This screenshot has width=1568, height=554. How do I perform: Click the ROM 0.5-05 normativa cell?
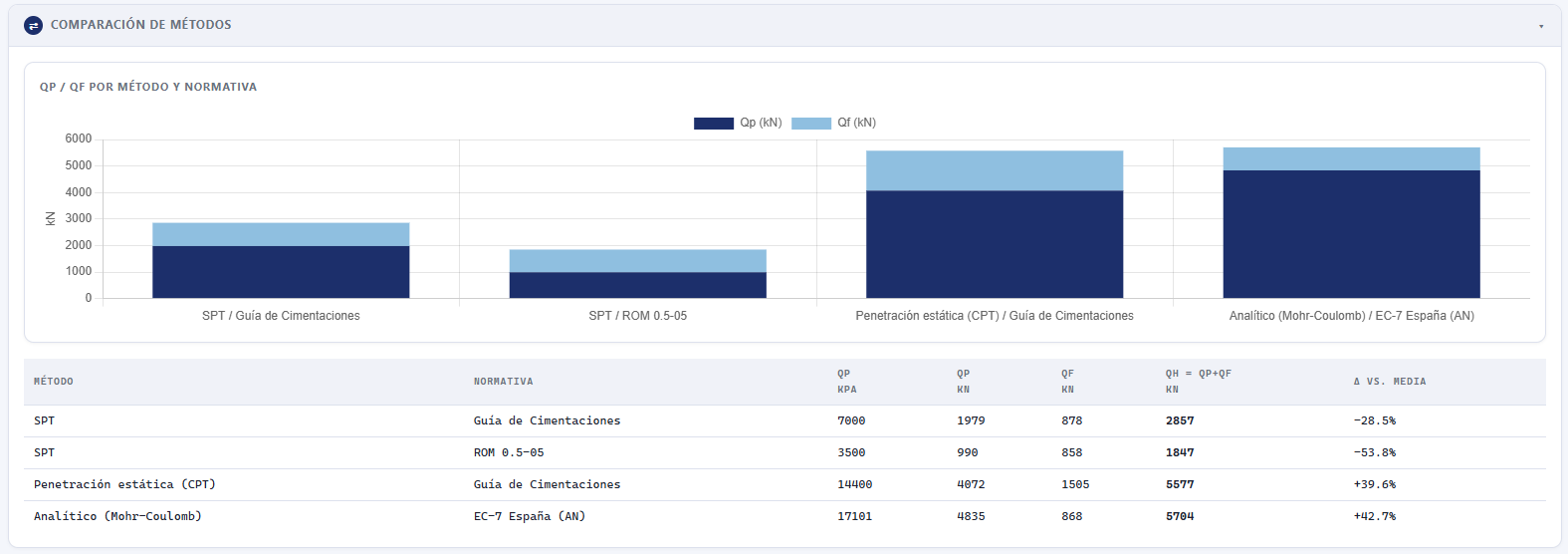[x=509, y=452]
